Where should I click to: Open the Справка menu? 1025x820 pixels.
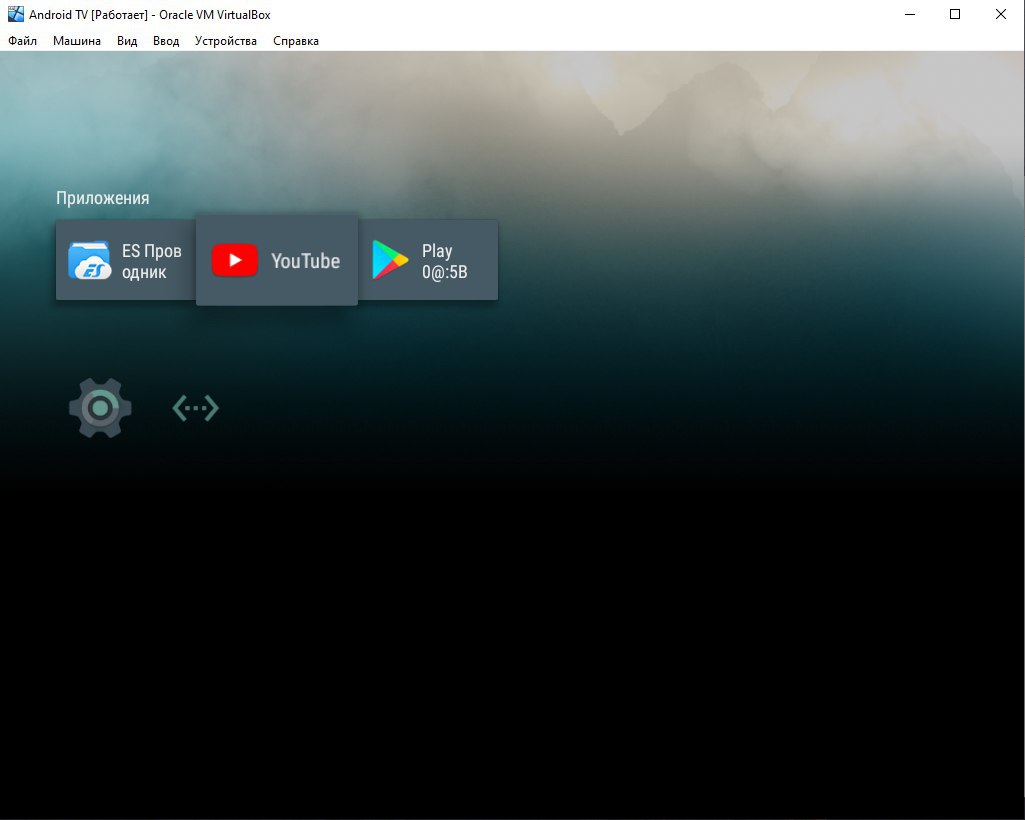coord(295,41)
